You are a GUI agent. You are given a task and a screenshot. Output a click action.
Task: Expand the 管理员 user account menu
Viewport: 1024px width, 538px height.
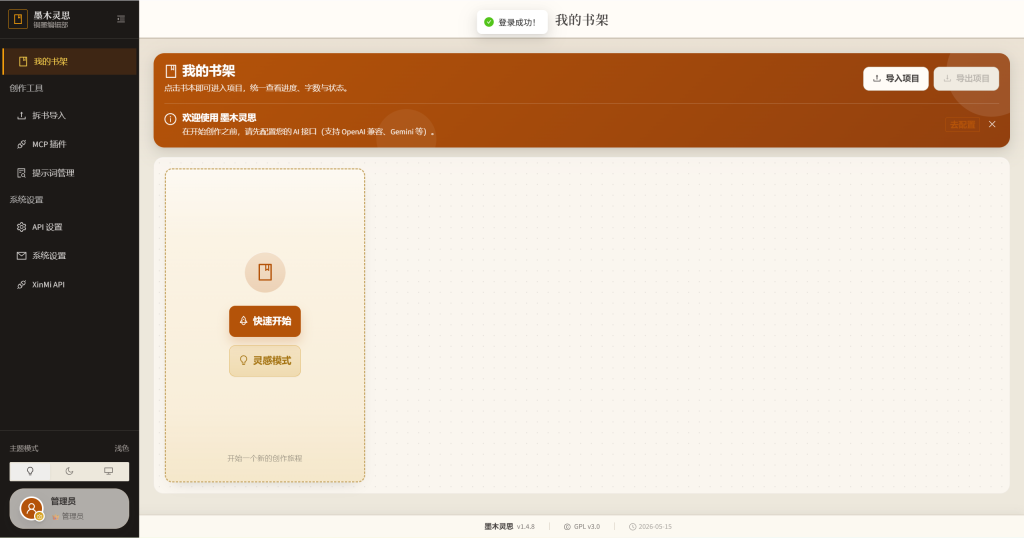coord(69,509)
